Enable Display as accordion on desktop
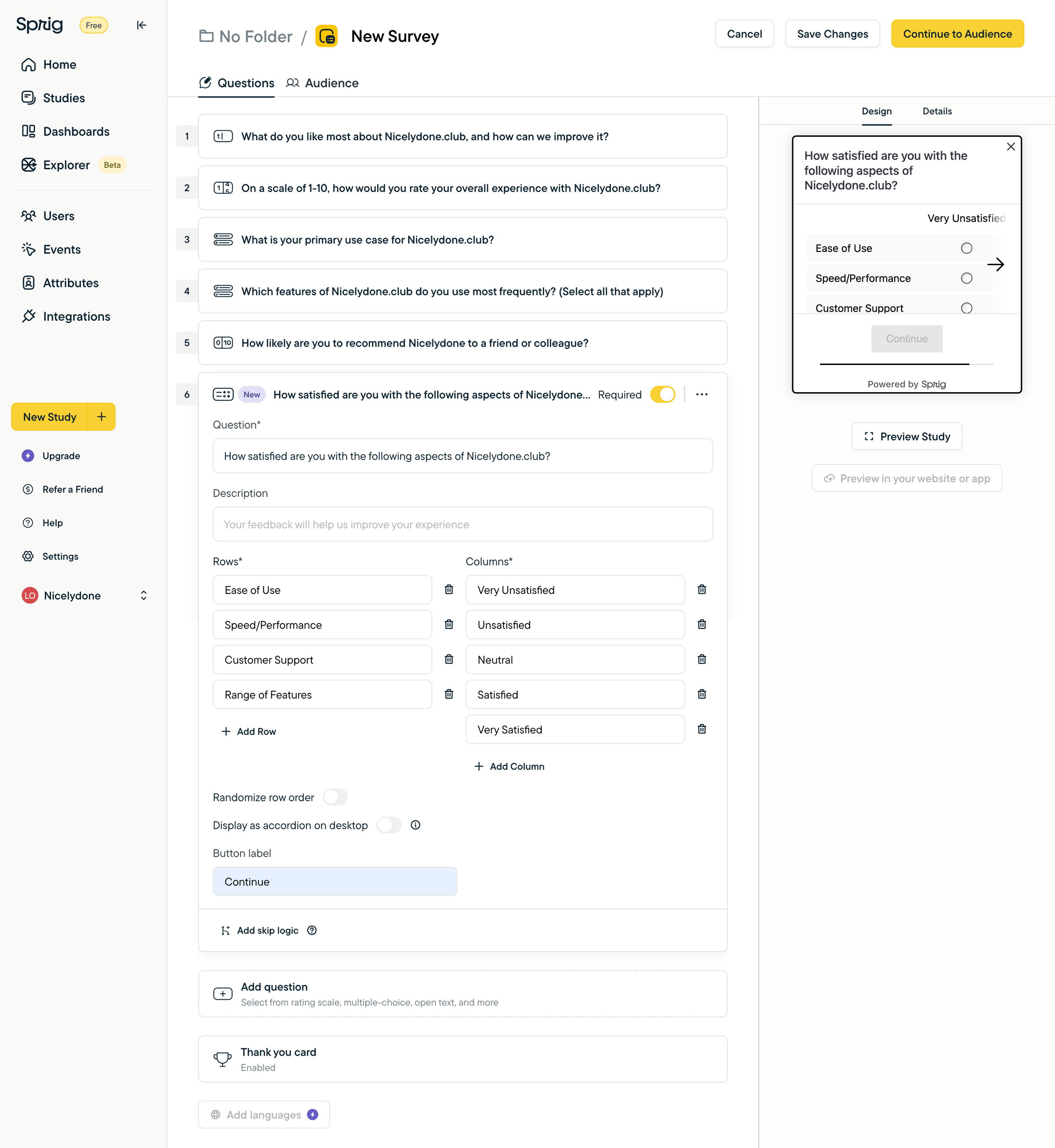The width and height of the screenshot is (1055, 1148). (x=389, y=825)
